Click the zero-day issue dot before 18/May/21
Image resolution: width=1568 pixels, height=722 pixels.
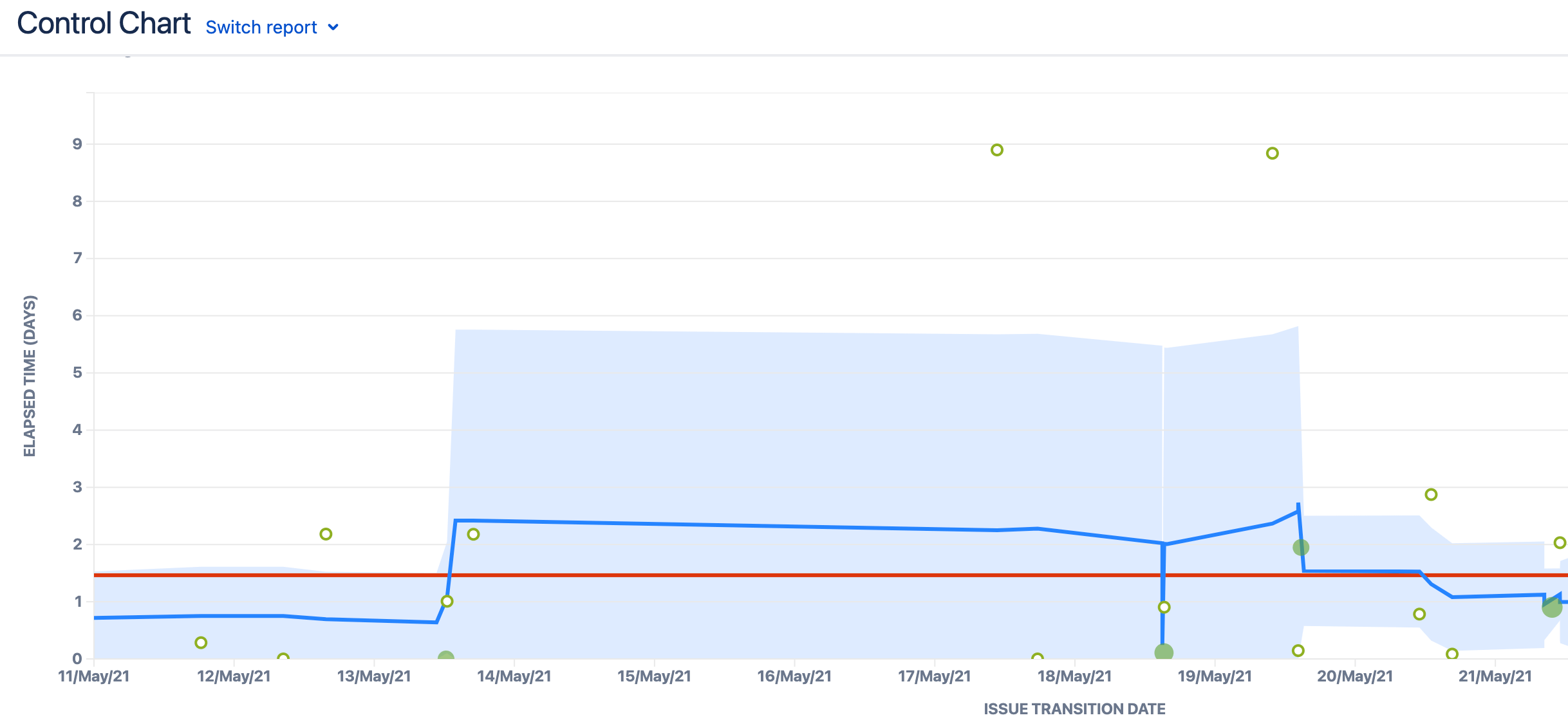[1037, 658]
